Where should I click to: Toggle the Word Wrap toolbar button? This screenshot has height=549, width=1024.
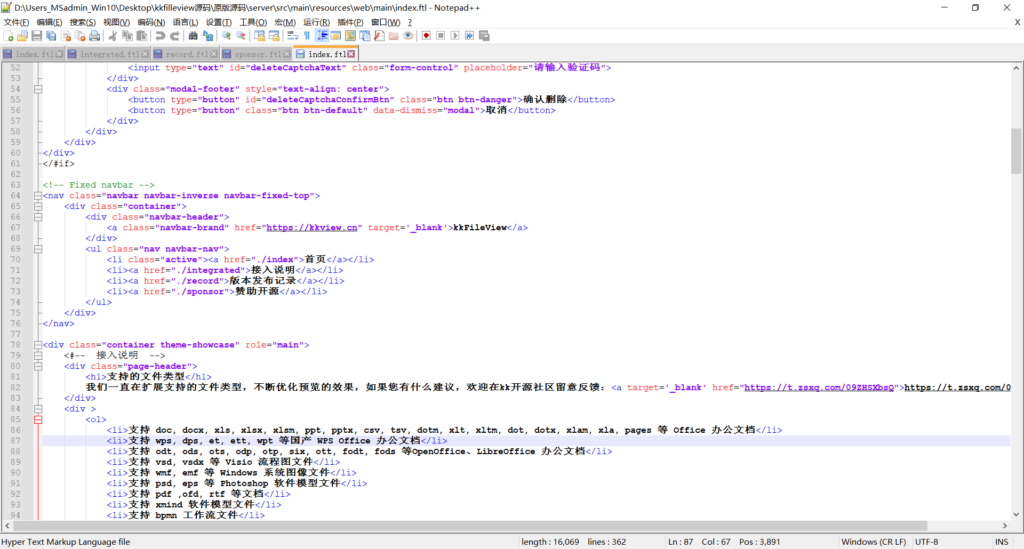click(x=292, y=36)
